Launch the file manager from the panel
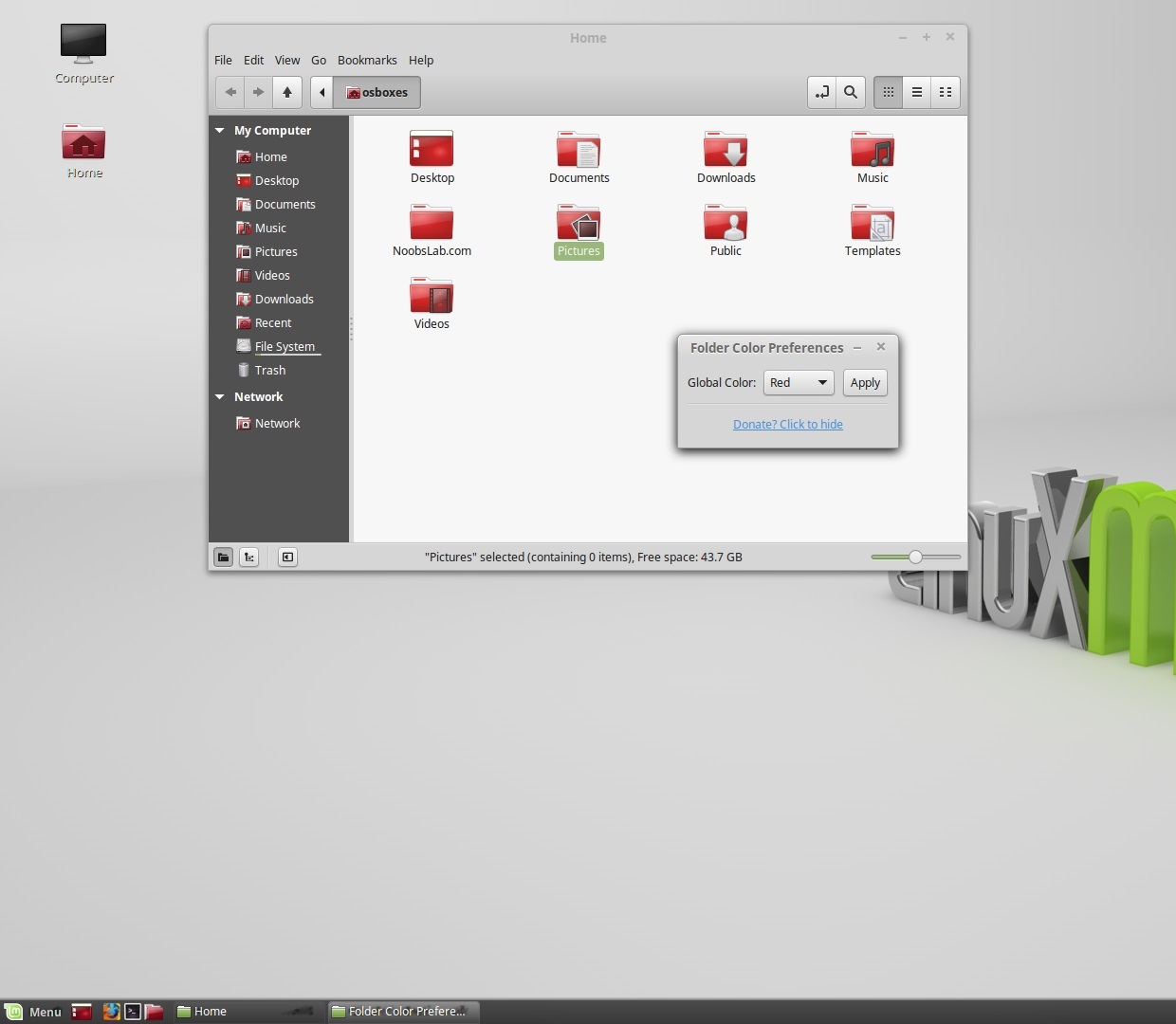1176x1024 pixels. pyautogui.click(x=154, y=1012)
